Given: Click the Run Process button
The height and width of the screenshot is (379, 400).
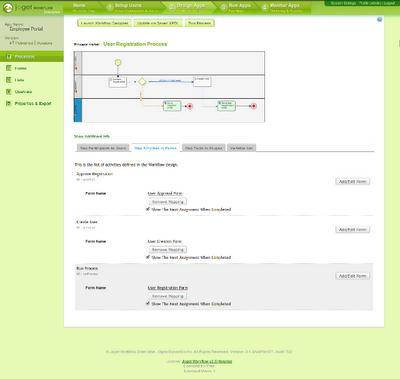Looking at the screenshot, I should tap(199, 23).
